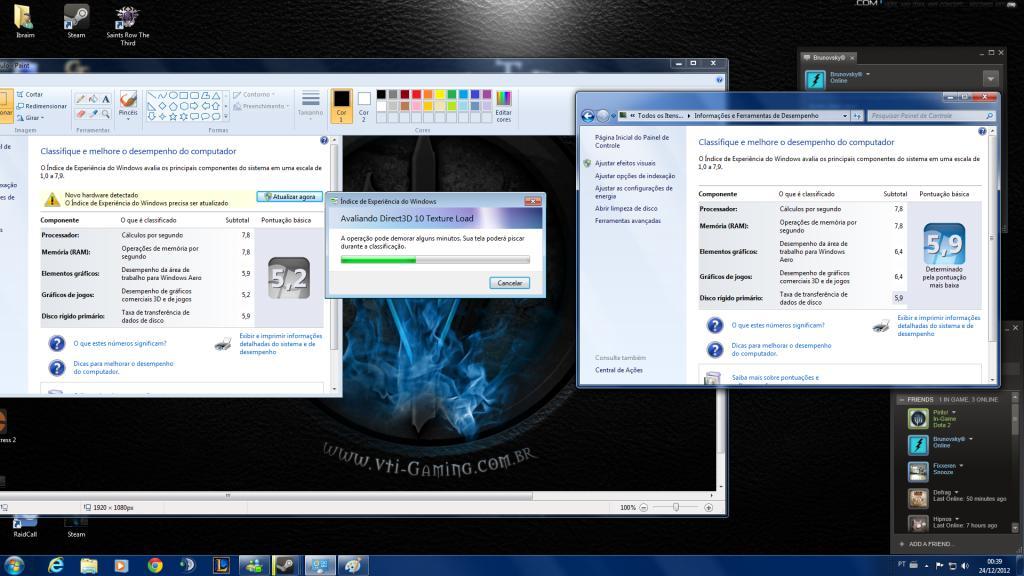
Task: Select the friend last online 7 hours ago
Action: pyautogui.click(x=957, y=522)
